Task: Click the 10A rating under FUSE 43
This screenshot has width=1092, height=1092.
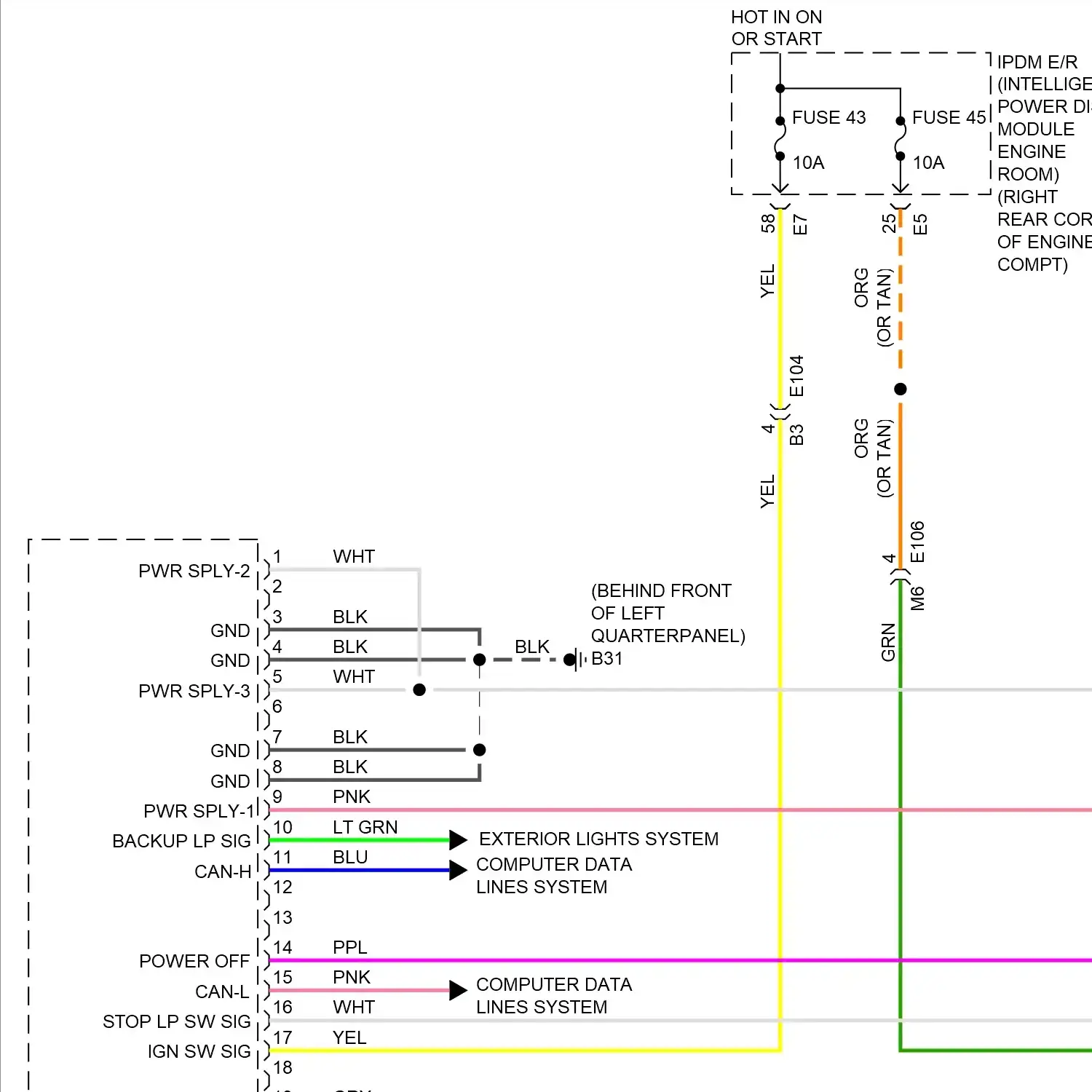Action: (808, 162)
